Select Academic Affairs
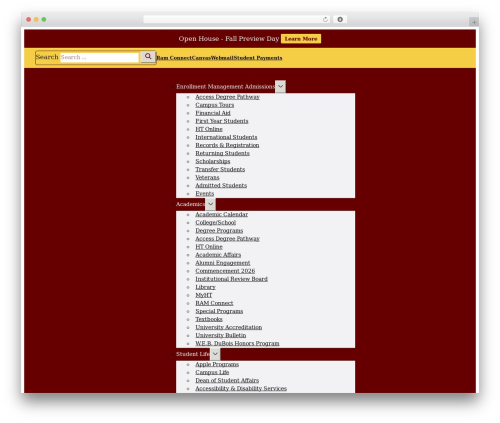Screen dimensions: 500x423 (218, 255)
